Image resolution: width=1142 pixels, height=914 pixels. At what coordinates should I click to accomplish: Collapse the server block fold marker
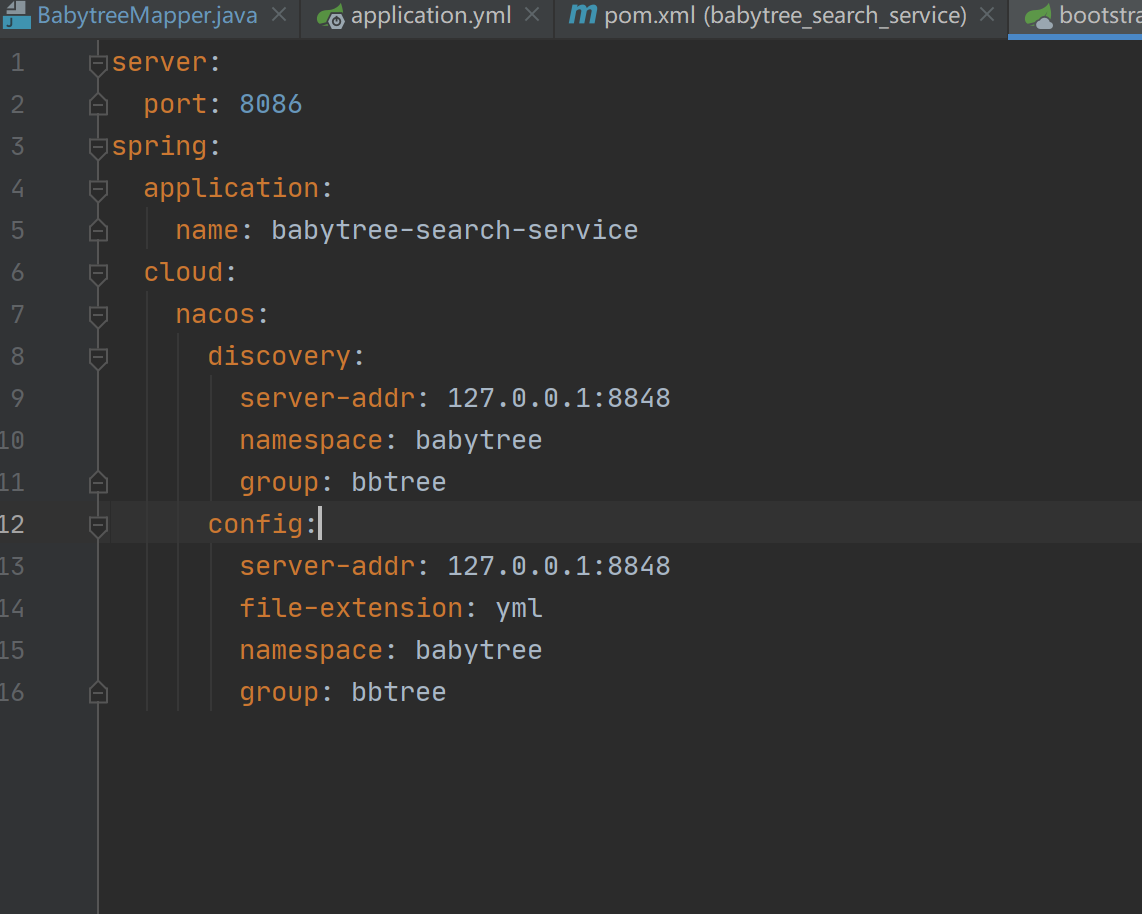pyautogui.click(x=98, y=64)
